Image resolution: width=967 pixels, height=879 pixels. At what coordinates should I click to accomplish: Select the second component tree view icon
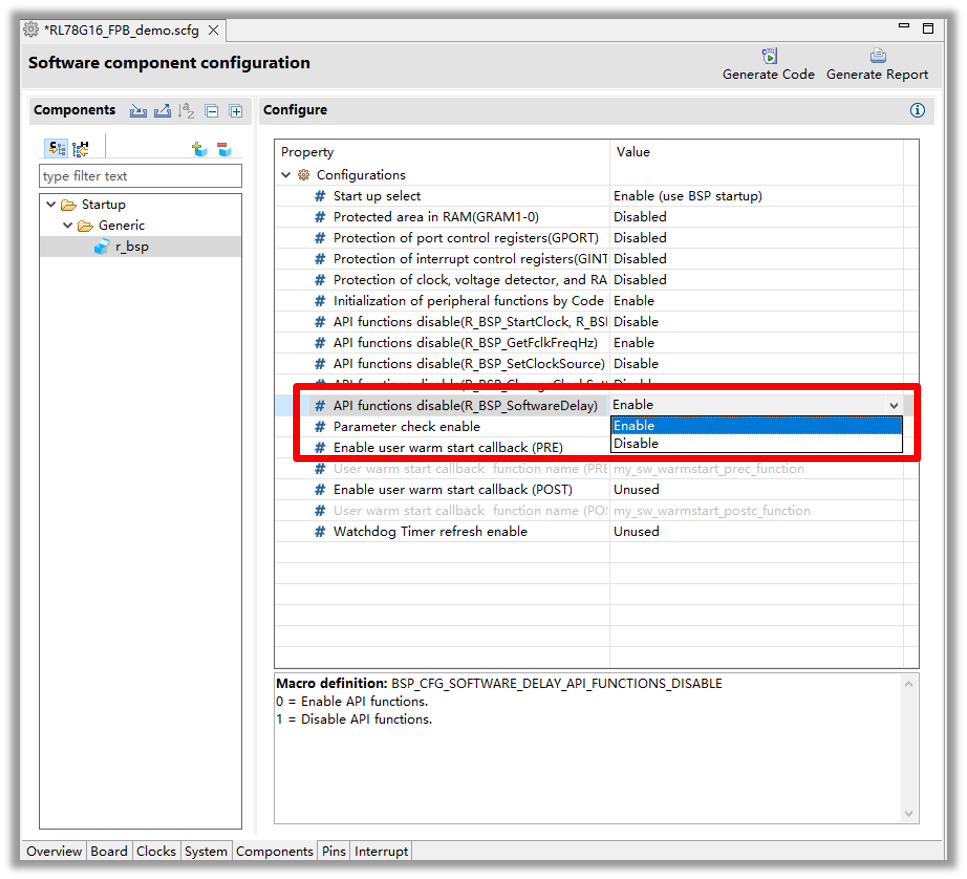(x=81, y=148)
